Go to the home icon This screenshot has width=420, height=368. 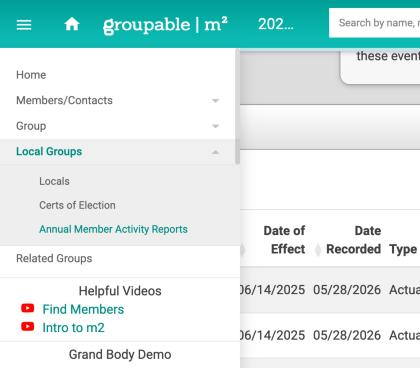point(72,24)
